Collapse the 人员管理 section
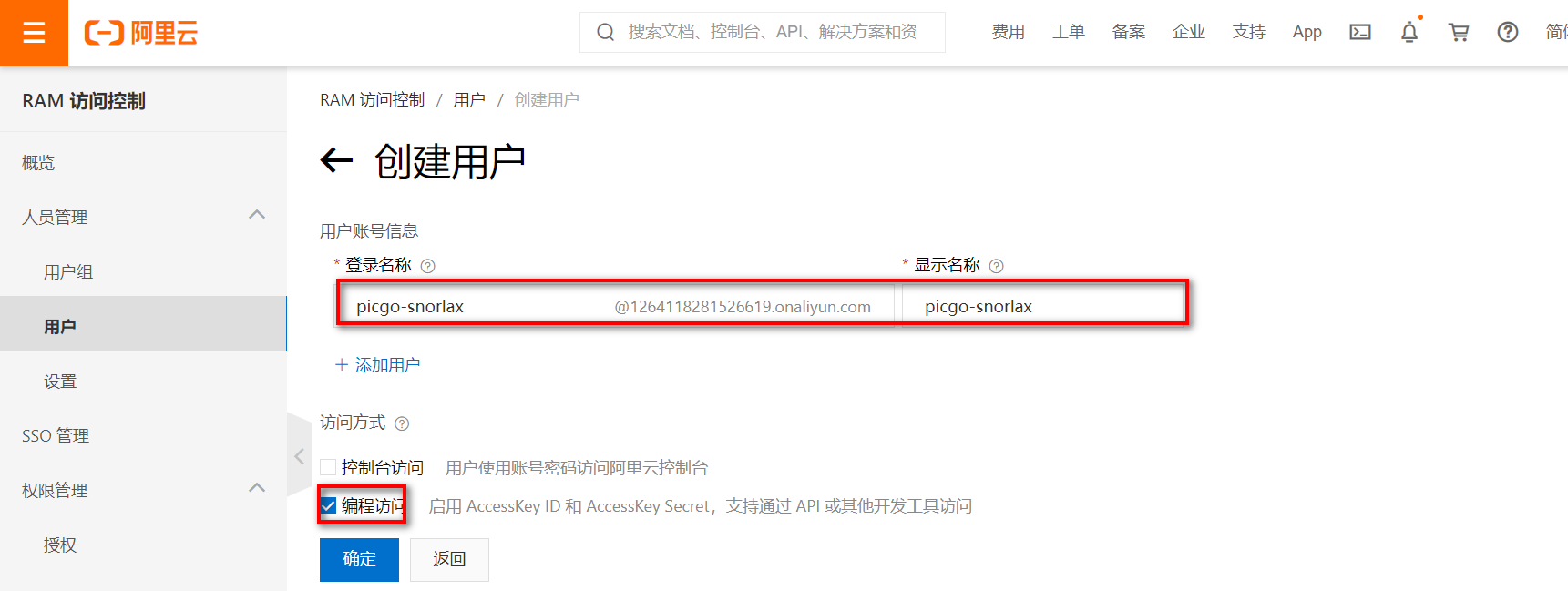1568x591 pixels. (x=257, y=215)
